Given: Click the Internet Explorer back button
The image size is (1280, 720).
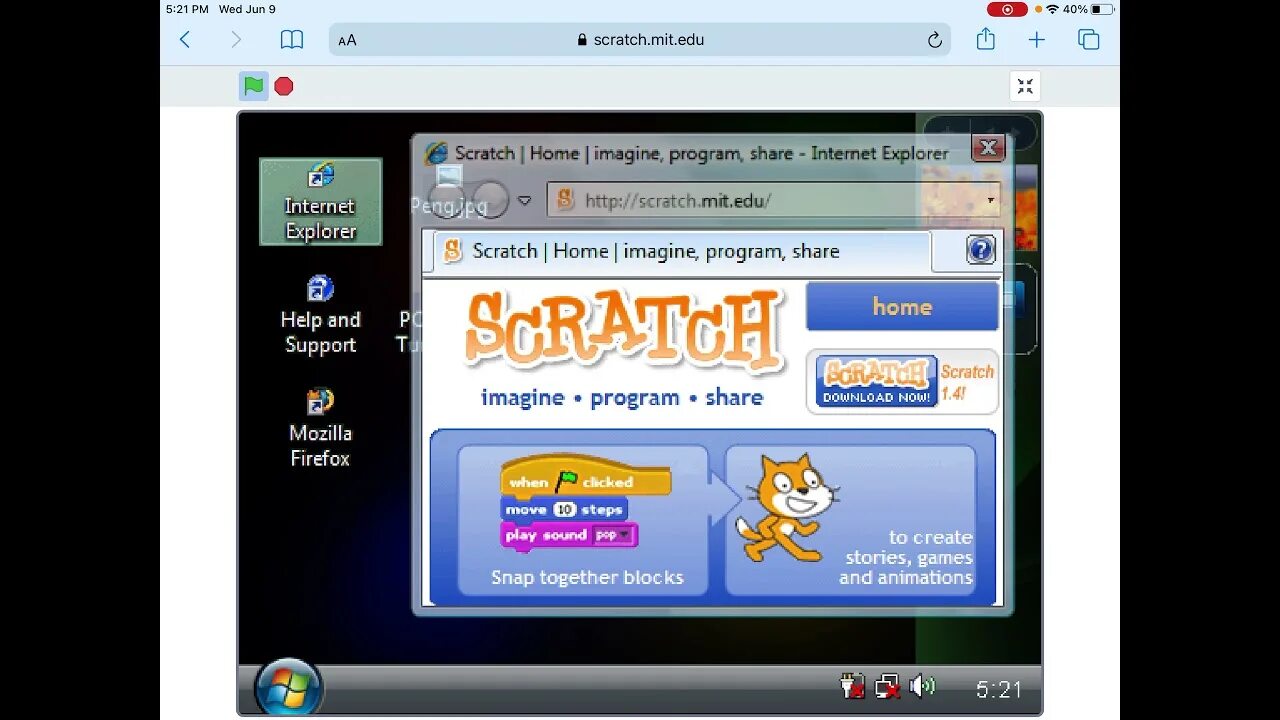Looking at the screenshot, I should [448, 200].
